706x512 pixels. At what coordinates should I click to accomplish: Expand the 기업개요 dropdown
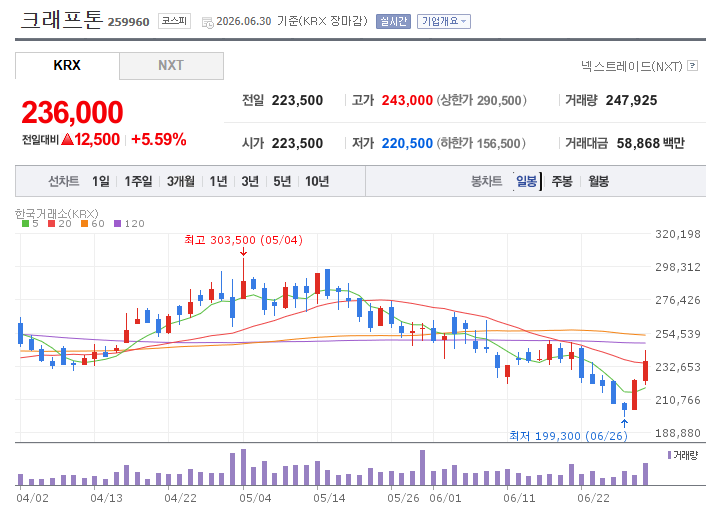444,21
